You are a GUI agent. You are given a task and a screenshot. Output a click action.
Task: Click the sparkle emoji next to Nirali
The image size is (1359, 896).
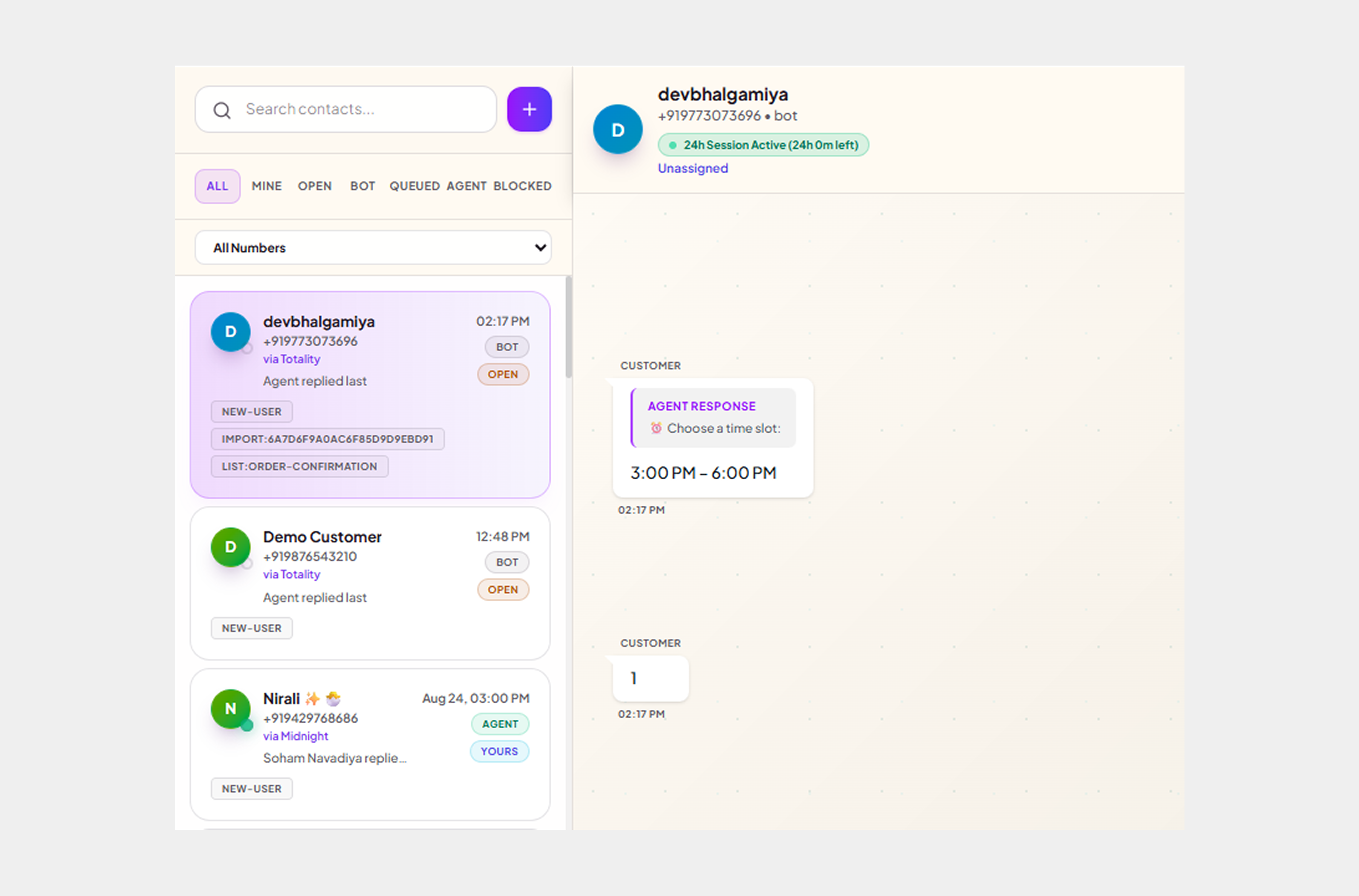pos(312,698)
